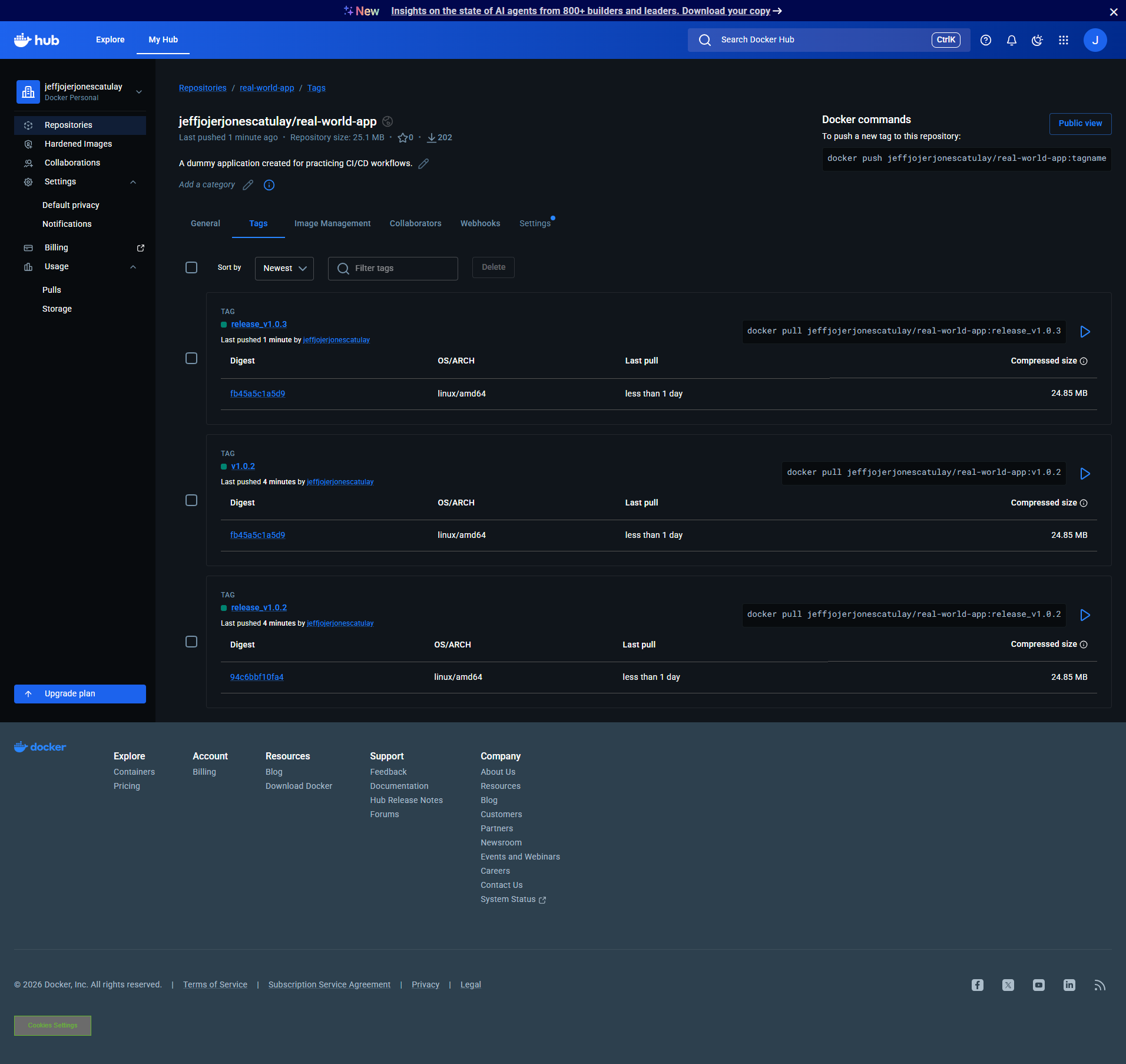Click the Repositories breadcrumb link

coord(203,88)
